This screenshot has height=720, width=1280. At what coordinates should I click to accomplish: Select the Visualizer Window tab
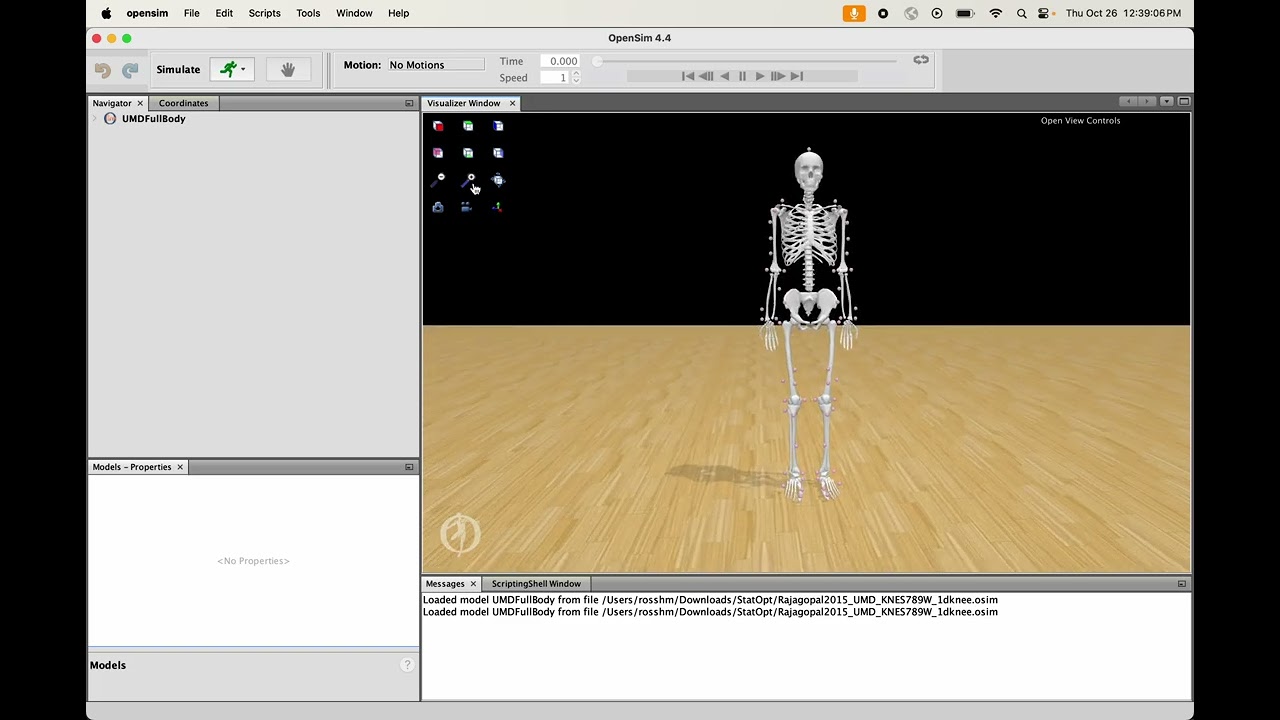463,103
